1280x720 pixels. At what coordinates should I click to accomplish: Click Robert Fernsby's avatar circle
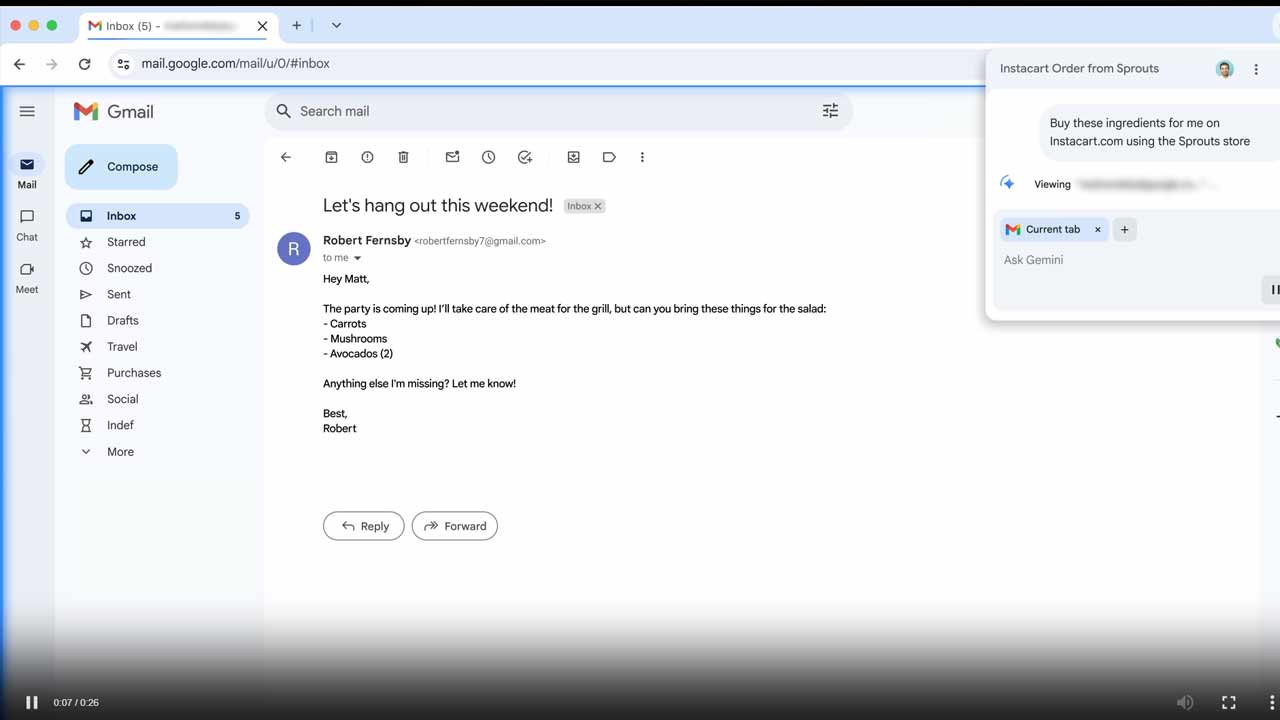(x=294, y=249)
